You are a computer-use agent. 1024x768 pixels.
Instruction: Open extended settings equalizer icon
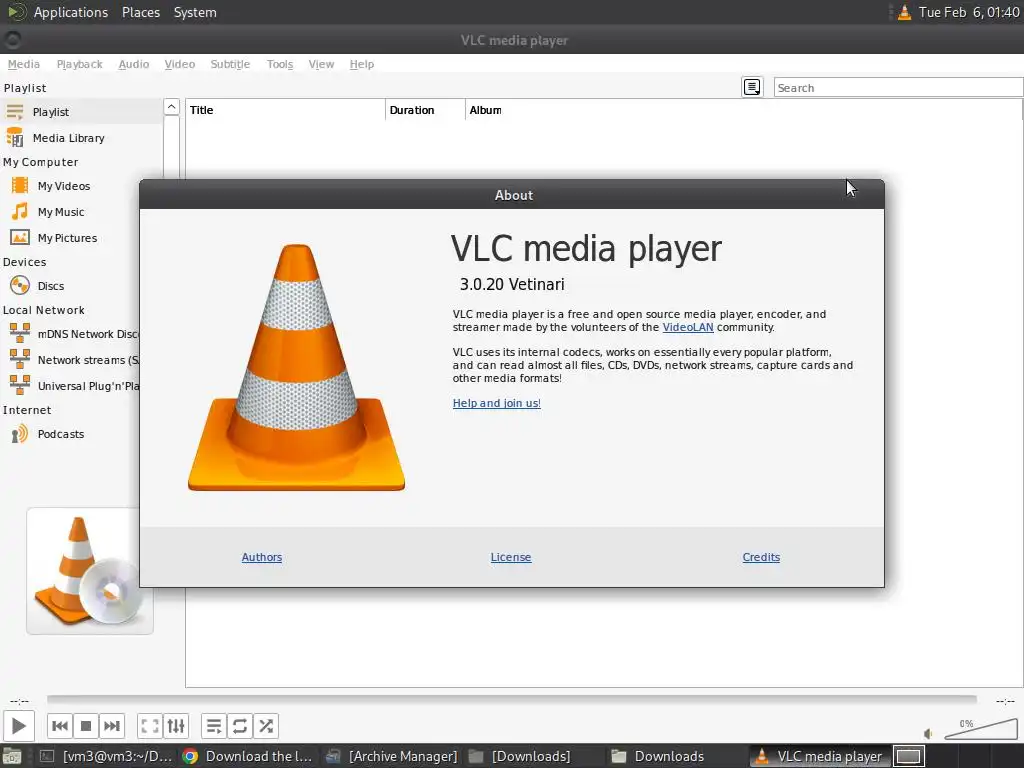point(176,726)
